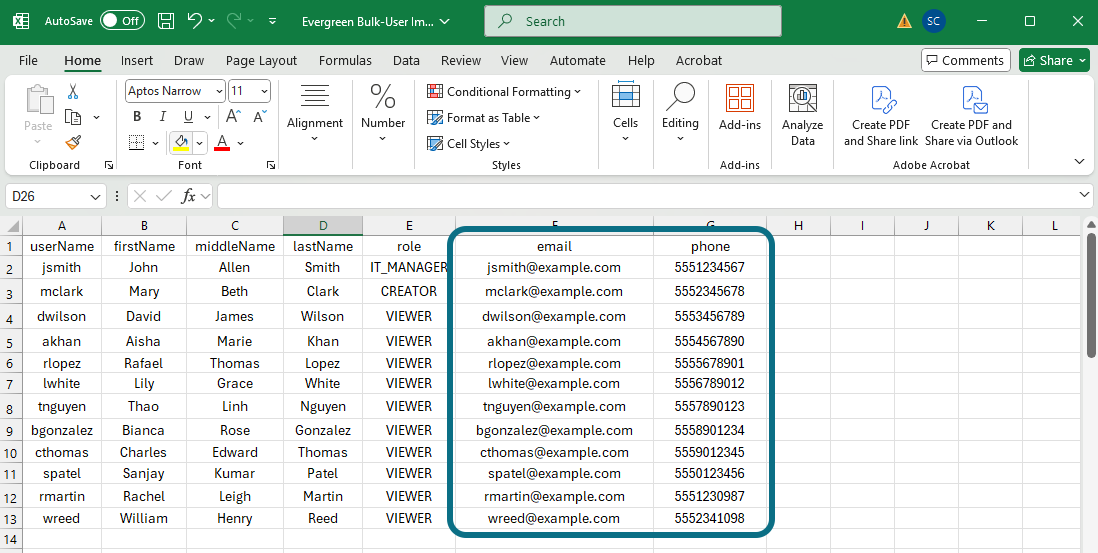Switch to the Review tab

[461, 60]
